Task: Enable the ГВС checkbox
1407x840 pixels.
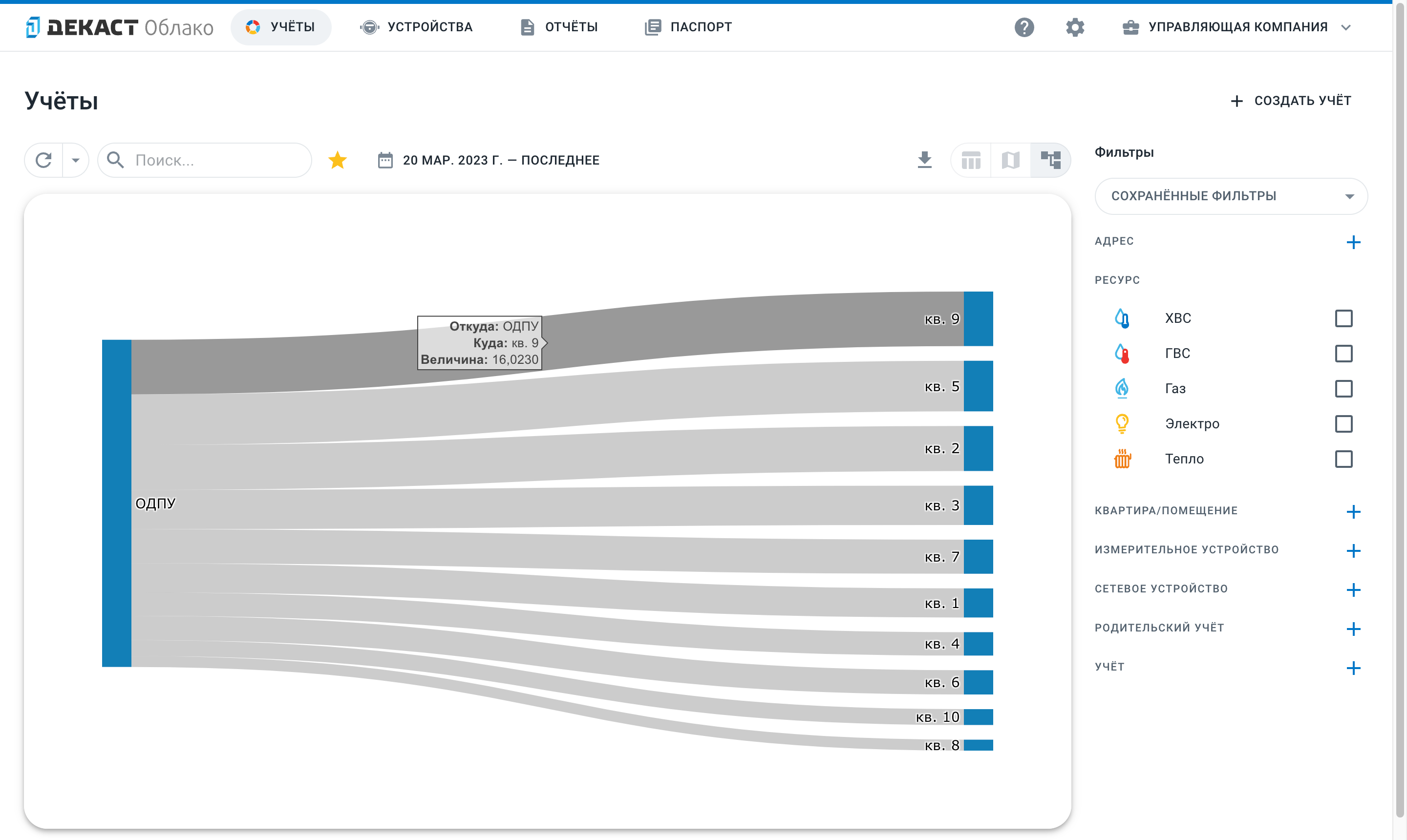Action: [x=1343, y=353]
